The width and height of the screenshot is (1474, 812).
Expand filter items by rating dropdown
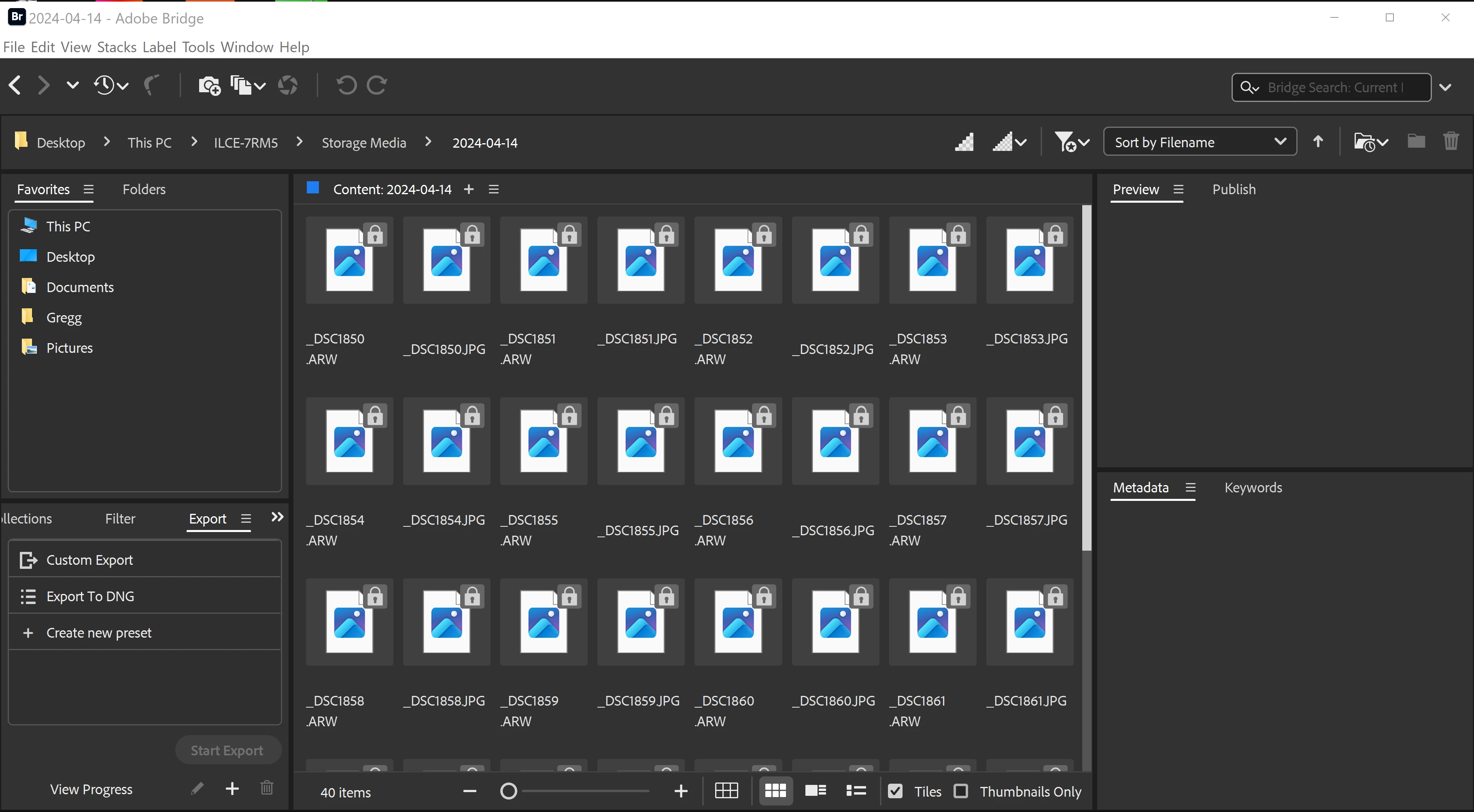pyautogui.click(x=1071, y=142)
